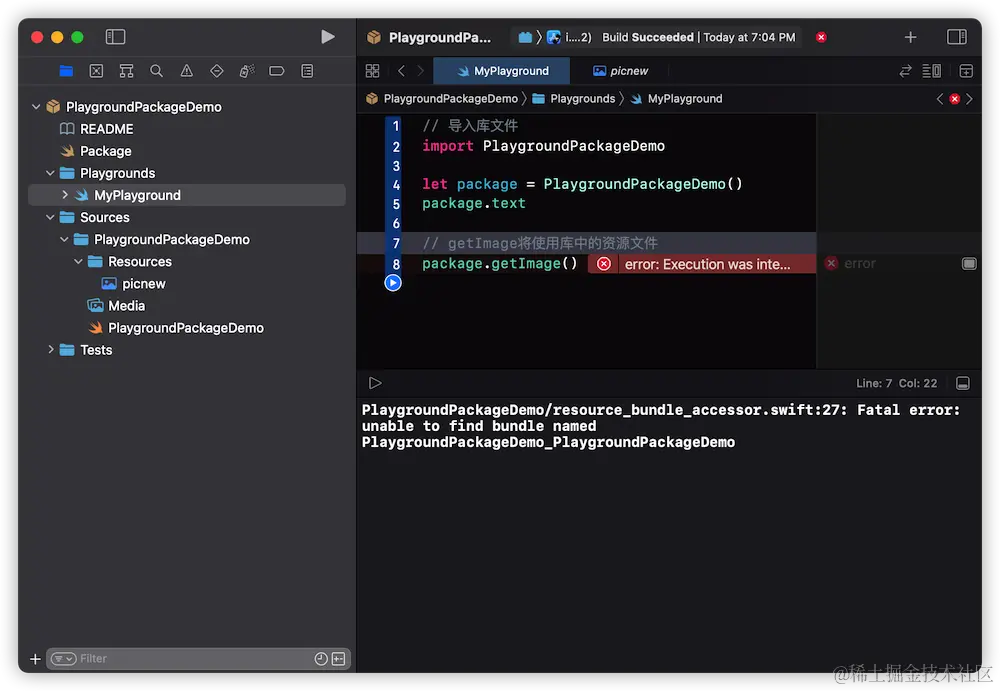Go forward in editor history
The image size is (1000, 691).
[x=420, y=71]
